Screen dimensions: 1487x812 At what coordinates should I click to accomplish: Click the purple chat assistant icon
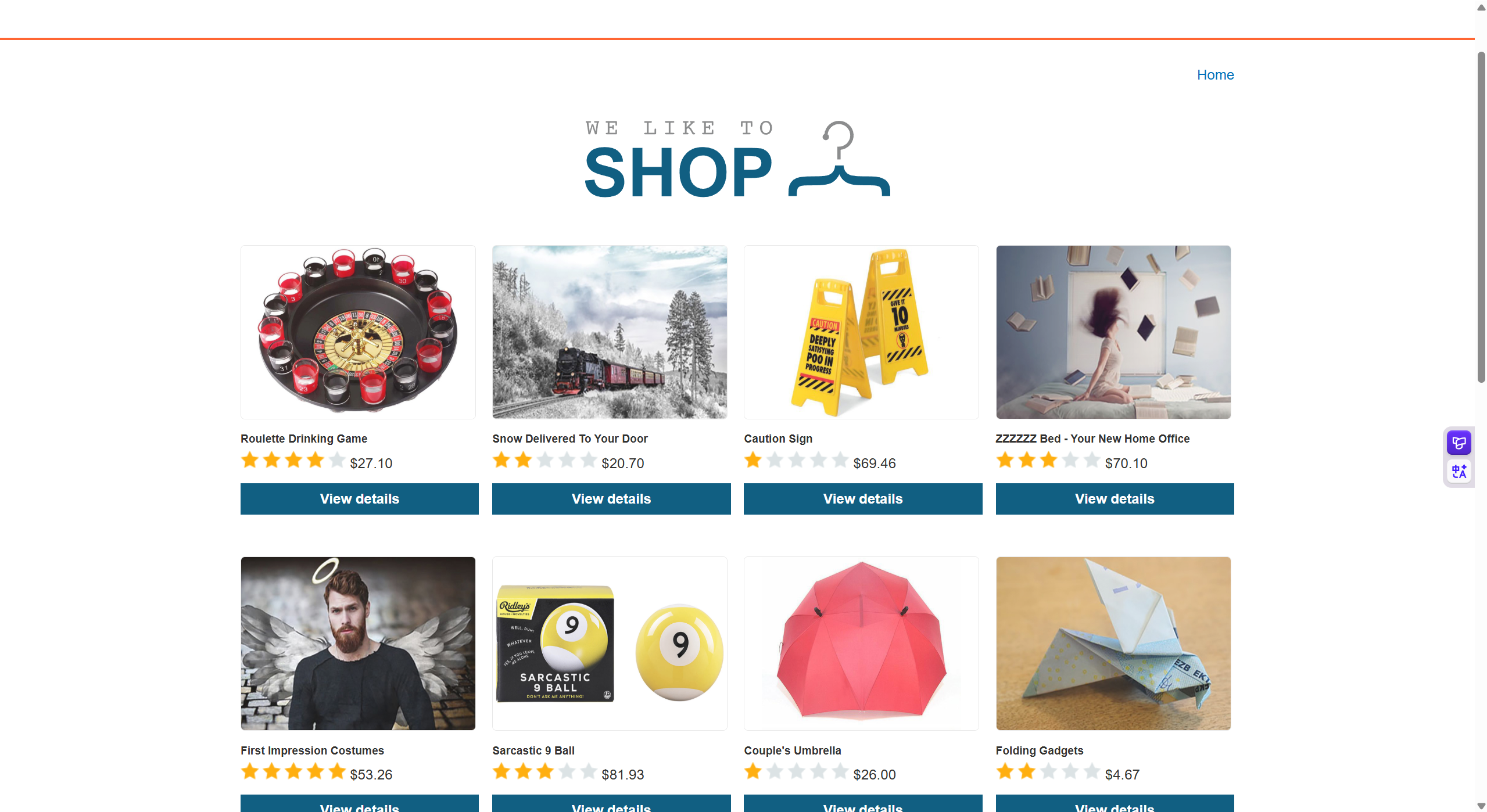(x=1459, y=443)
